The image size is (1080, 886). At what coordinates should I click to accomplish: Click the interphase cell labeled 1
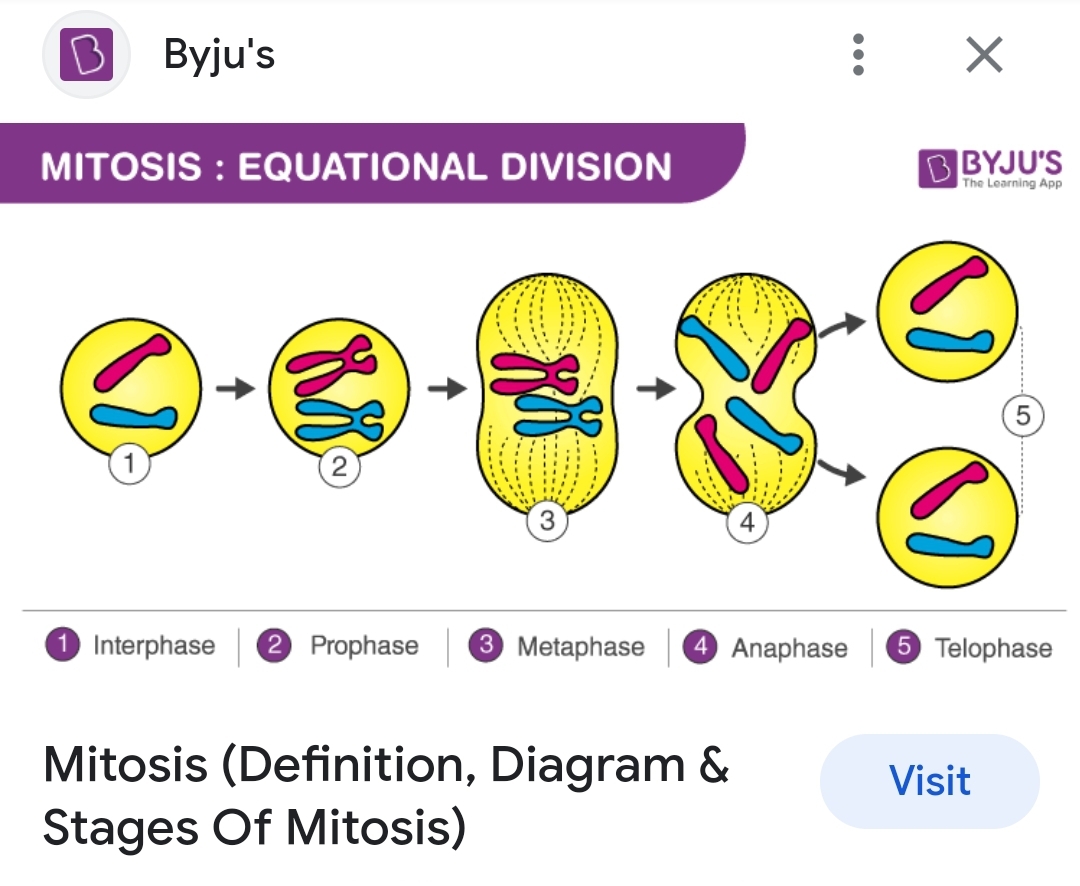click(x=131, y=387)
